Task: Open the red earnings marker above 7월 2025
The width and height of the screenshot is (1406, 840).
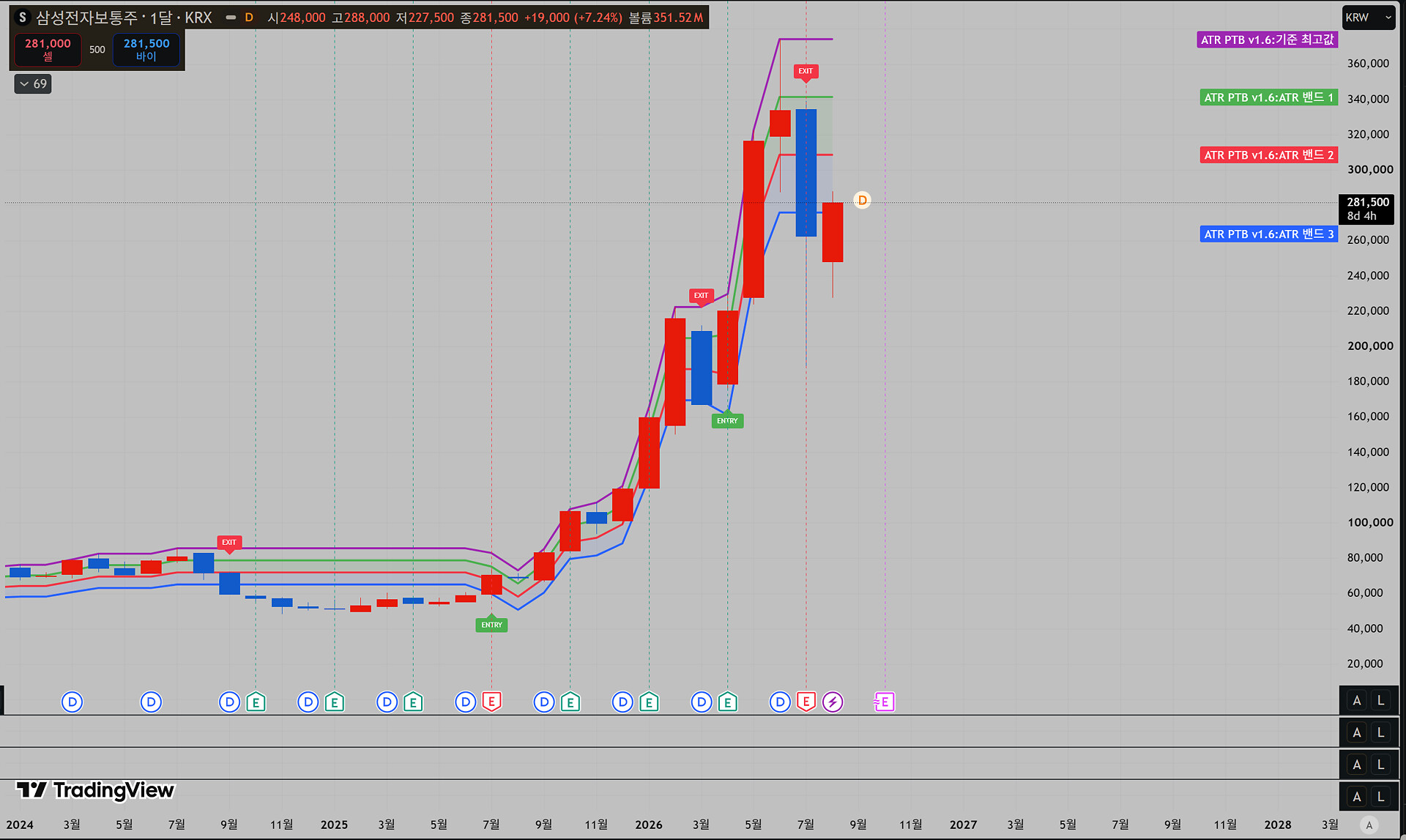Action: pos(492,702)
